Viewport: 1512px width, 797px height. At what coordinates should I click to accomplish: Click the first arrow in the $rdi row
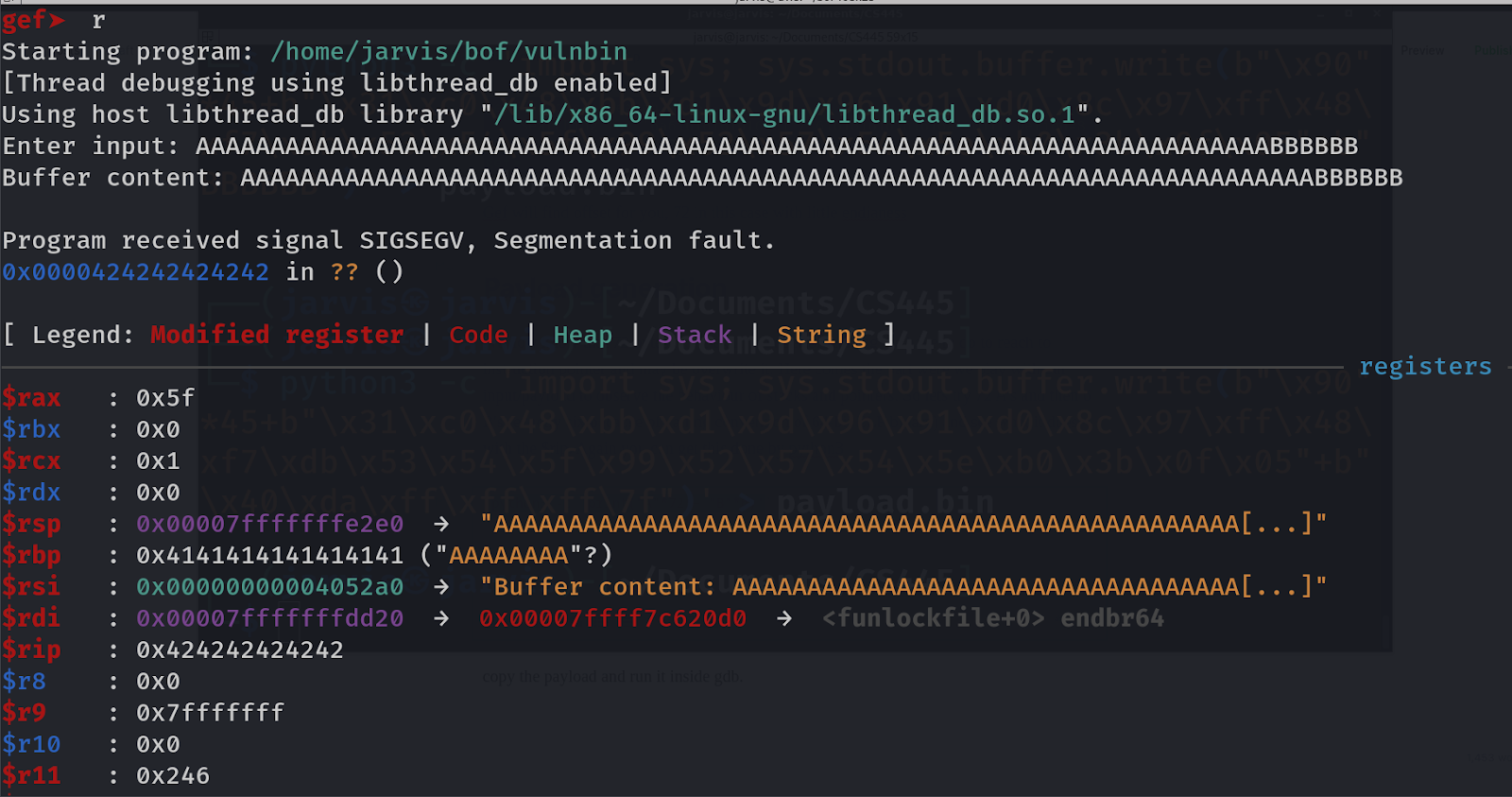click(441, 618)
